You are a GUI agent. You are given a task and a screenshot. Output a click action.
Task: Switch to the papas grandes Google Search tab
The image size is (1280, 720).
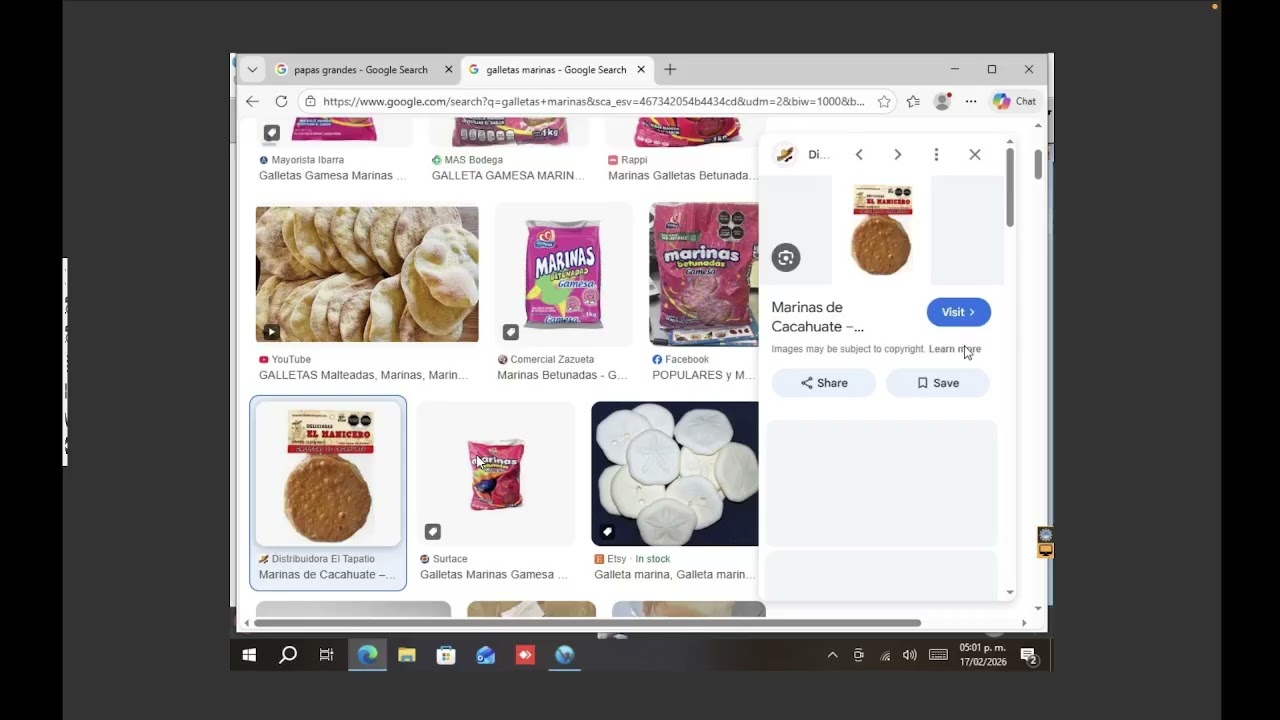(361, 70)
